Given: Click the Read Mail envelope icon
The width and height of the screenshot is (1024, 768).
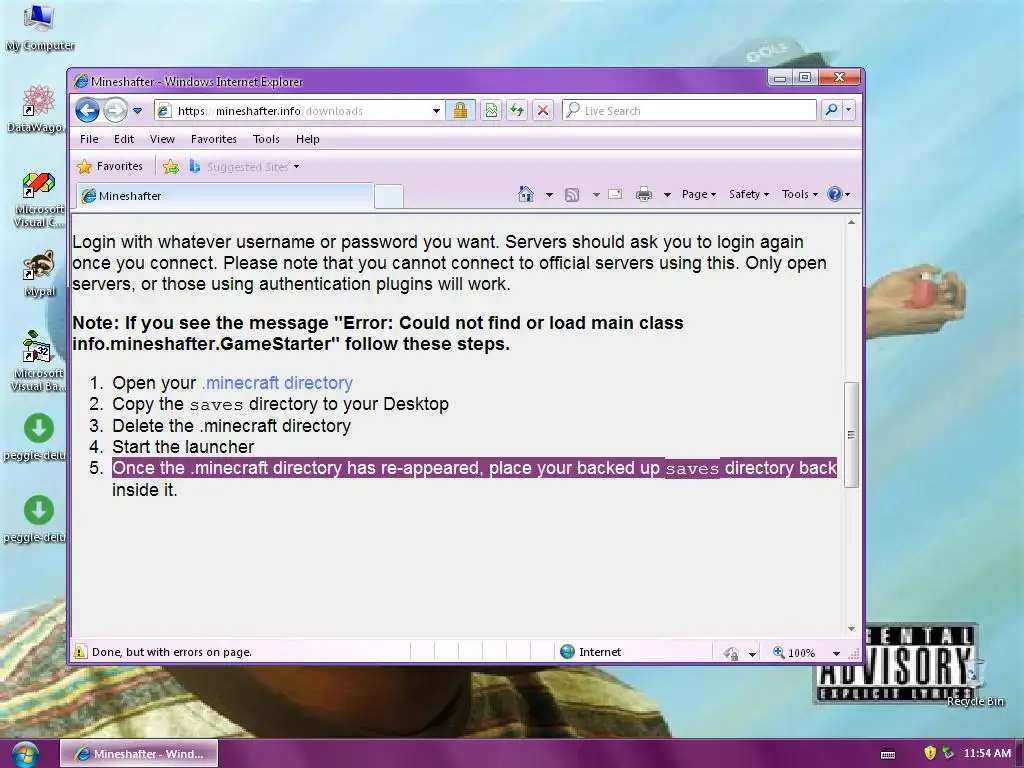Looking at the screenshot, I should 615,194.
